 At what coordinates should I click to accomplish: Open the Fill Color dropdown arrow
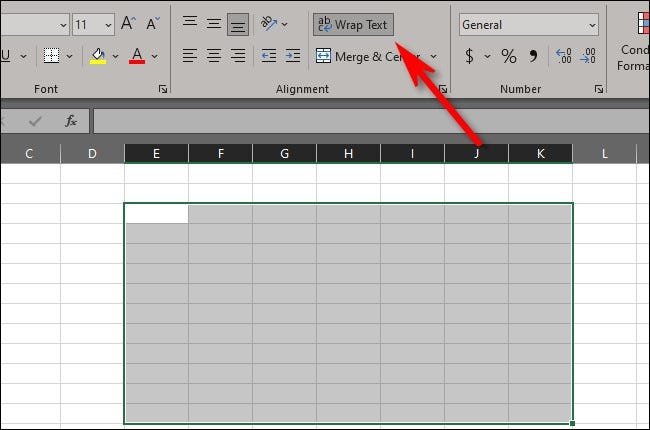115,56
